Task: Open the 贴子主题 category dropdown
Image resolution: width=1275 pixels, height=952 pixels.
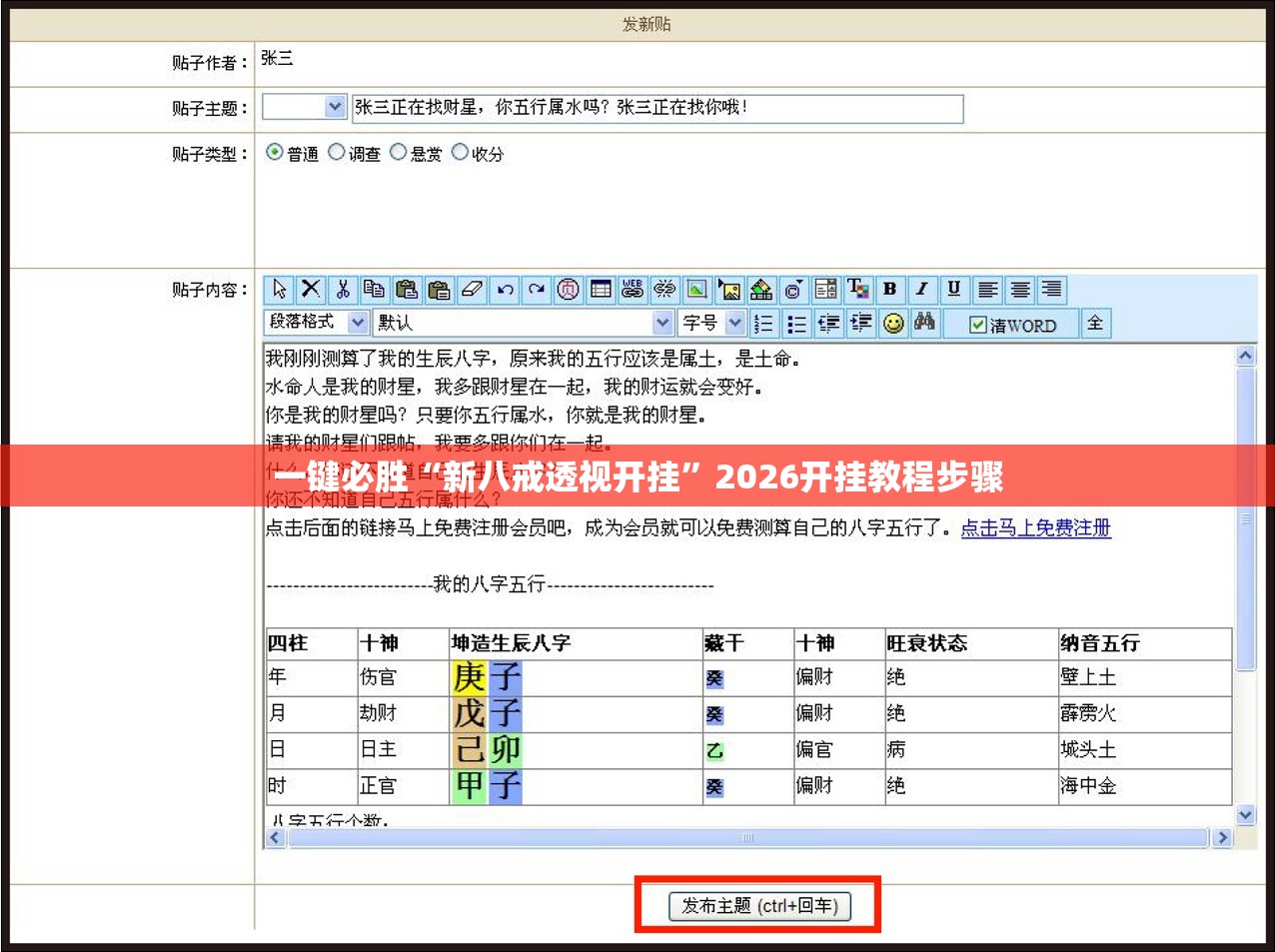Action: coord(305,107)
